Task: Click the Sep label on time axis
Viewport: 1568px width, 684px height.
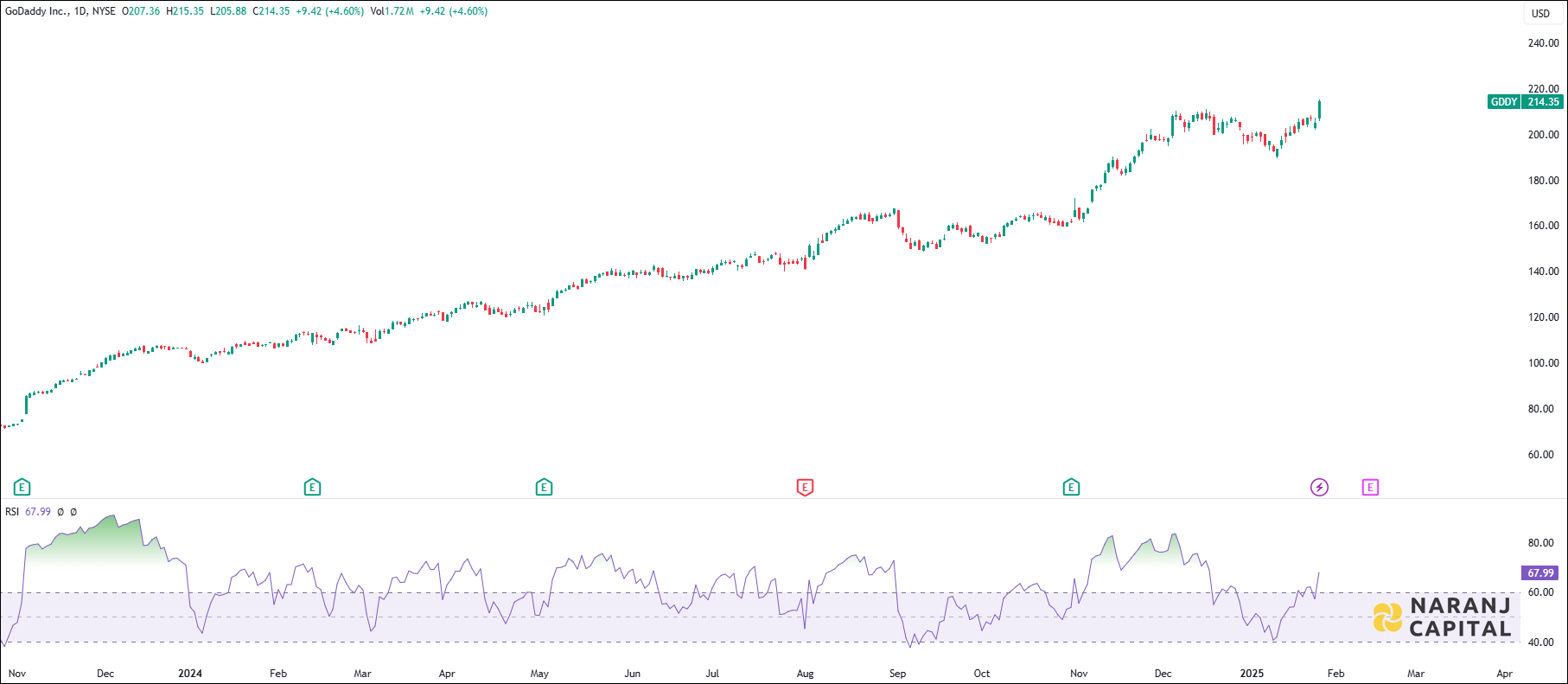Action: tap(898, 674)
